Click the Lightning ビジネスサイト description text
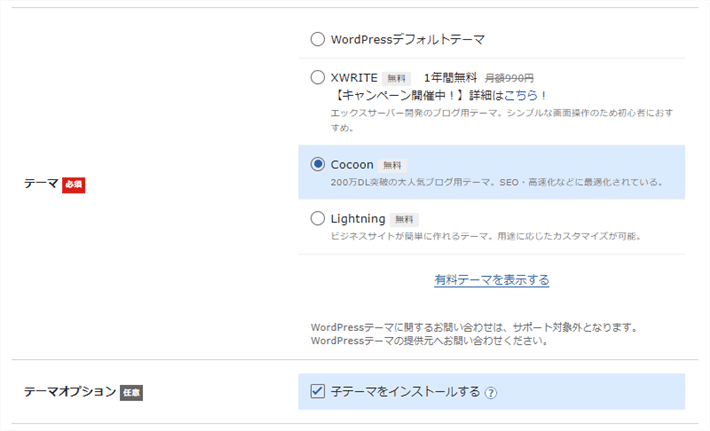This screenshot has width=710, height=431. tap(485, 237)
